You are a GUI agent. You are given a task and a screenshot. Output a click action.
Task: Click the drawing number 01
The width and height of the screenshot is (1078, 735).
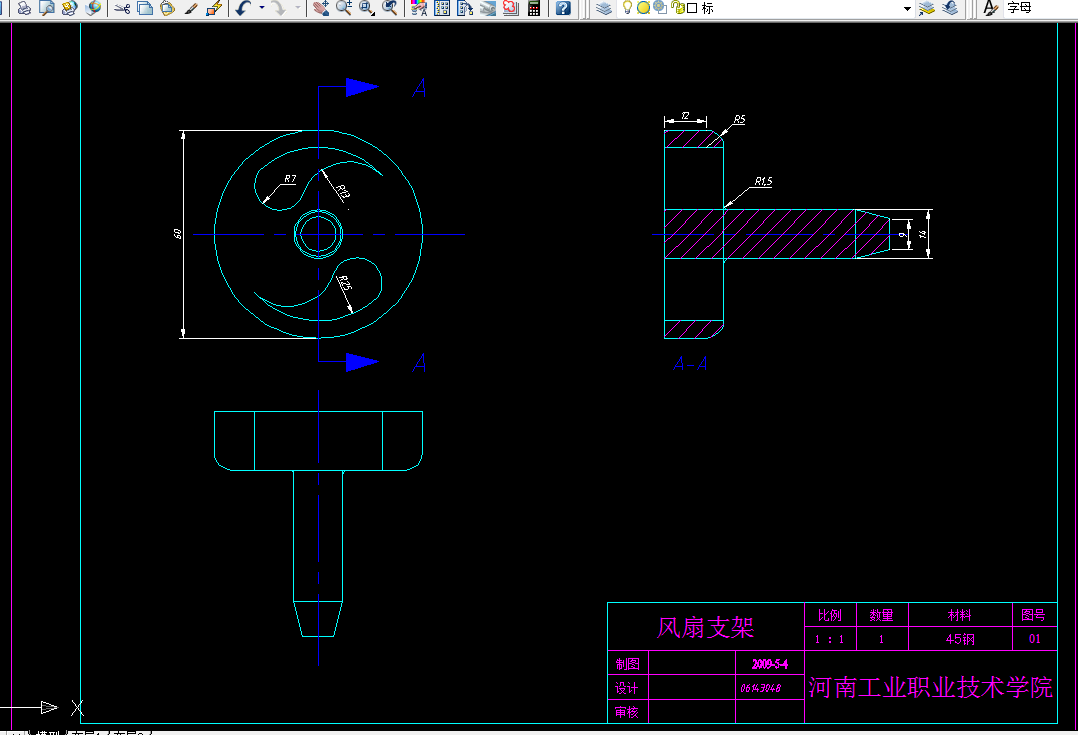click(1035, 639)
